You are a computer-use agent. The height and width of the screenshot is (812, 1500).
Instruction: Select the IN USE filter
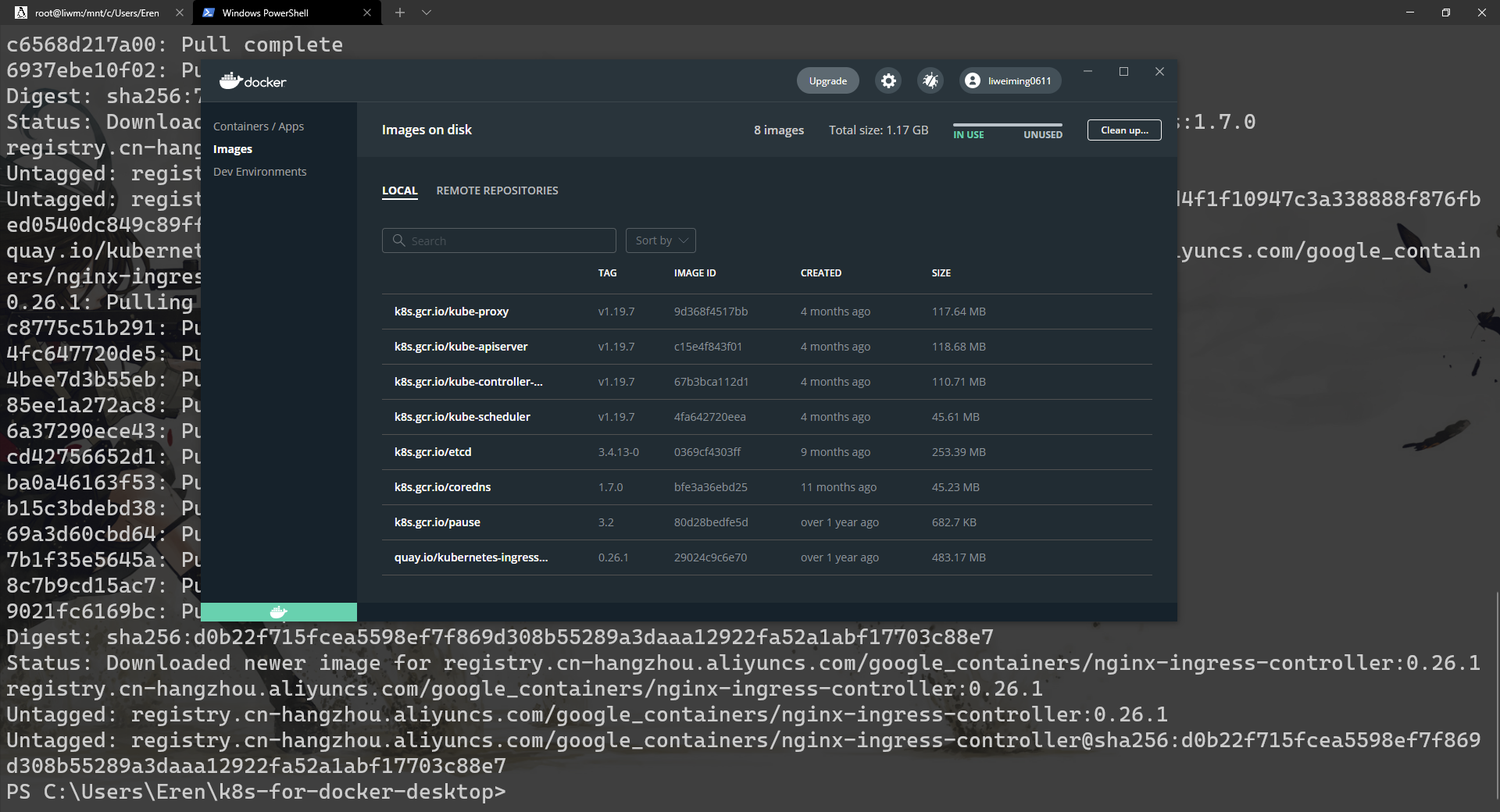tap(969, 134)
